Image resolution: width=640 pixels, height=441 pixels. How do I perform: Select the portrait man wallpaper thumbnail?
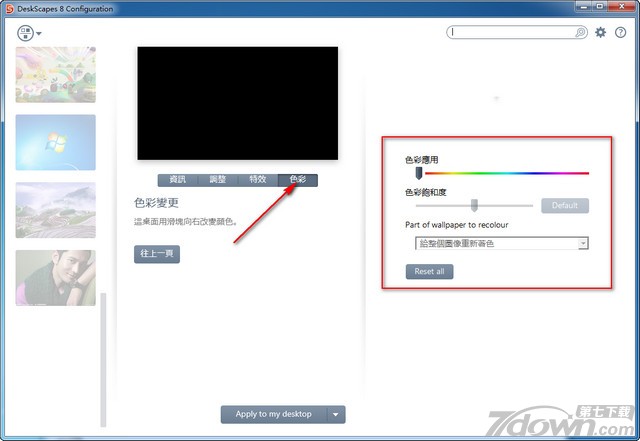(x=56, y=278)
